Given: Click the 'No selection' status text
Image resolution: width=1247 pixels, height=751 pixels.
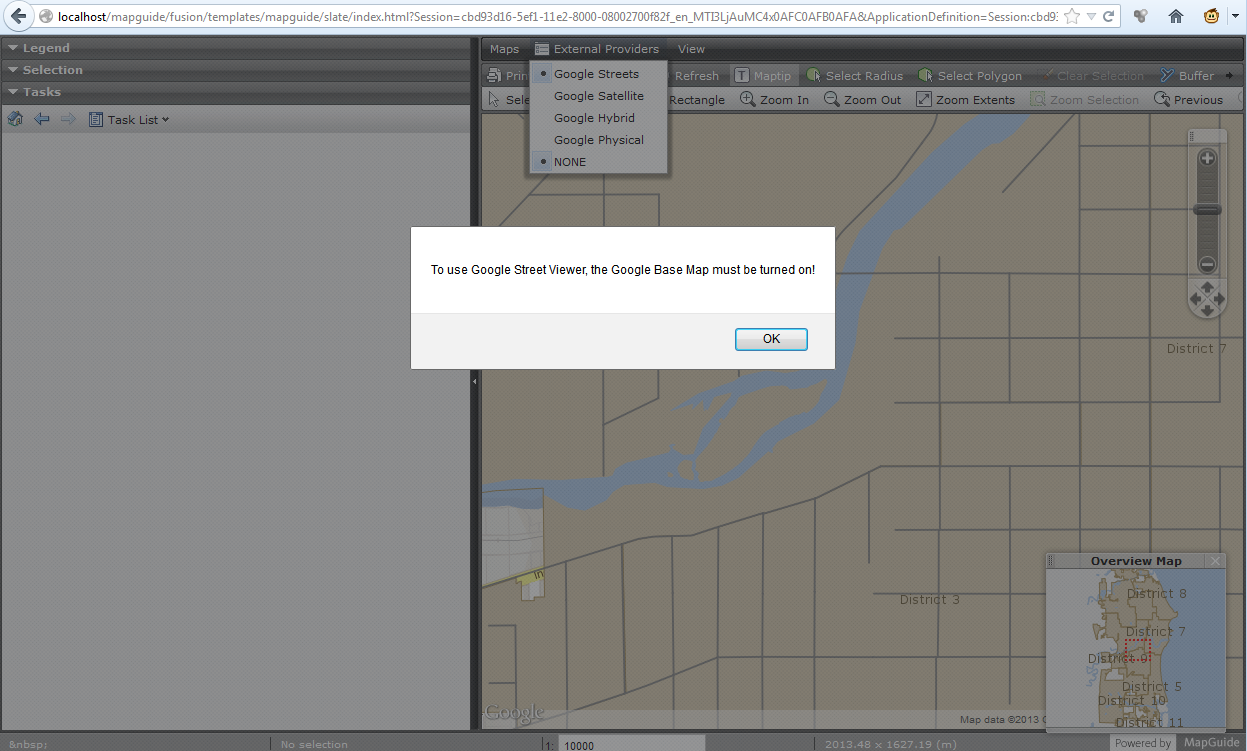Looking at the screenshot, I should [314, 744].
